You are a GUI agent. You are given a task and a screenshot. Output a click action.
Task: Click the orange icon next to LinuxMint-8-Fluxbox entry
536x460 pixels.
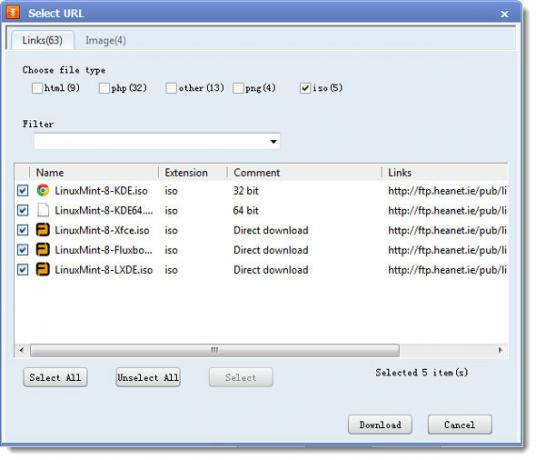[43, 250]
